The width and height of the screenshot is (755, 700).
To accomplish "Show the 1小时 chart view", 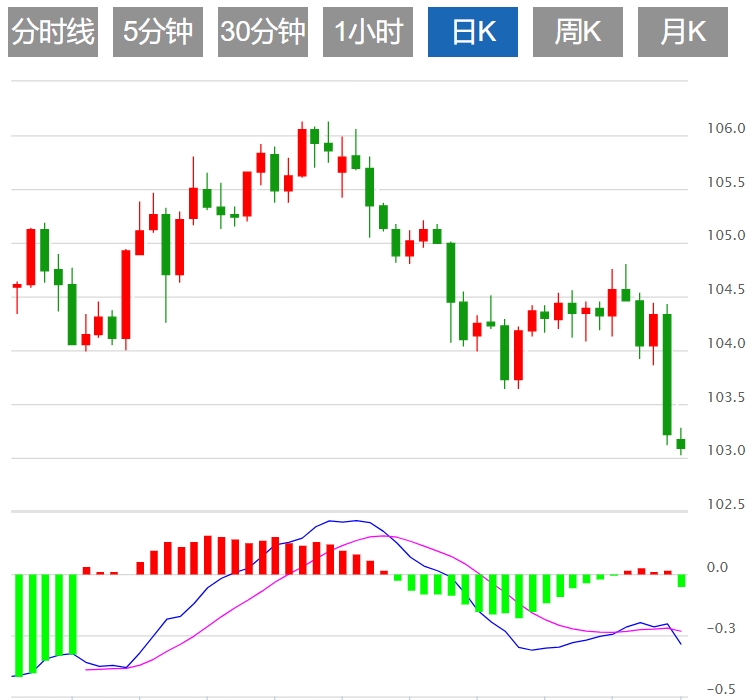I will (x=368, y=32).
